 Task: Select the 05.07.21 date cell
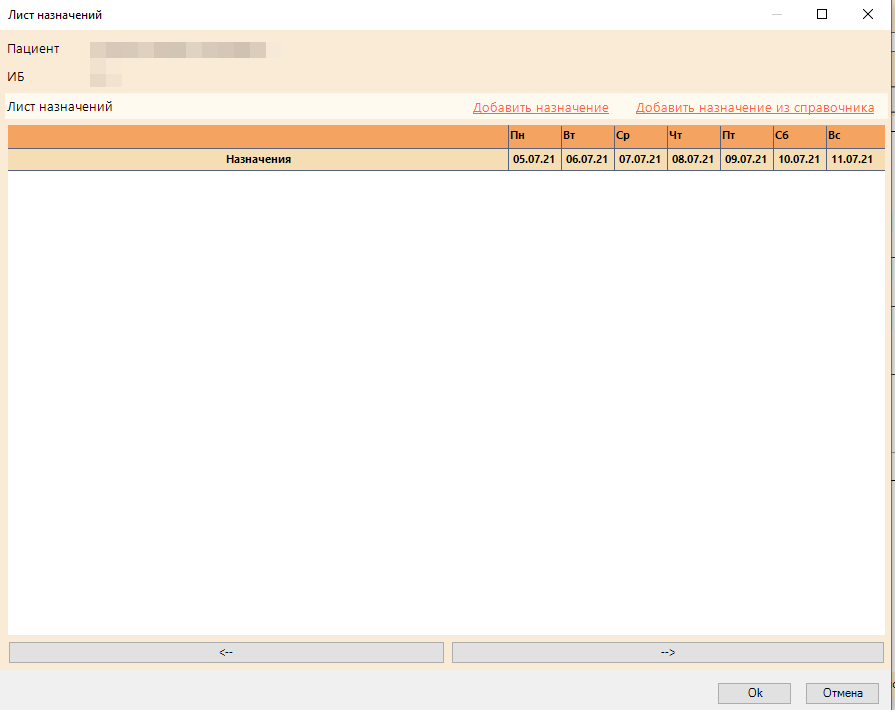(x=534, y=159)
